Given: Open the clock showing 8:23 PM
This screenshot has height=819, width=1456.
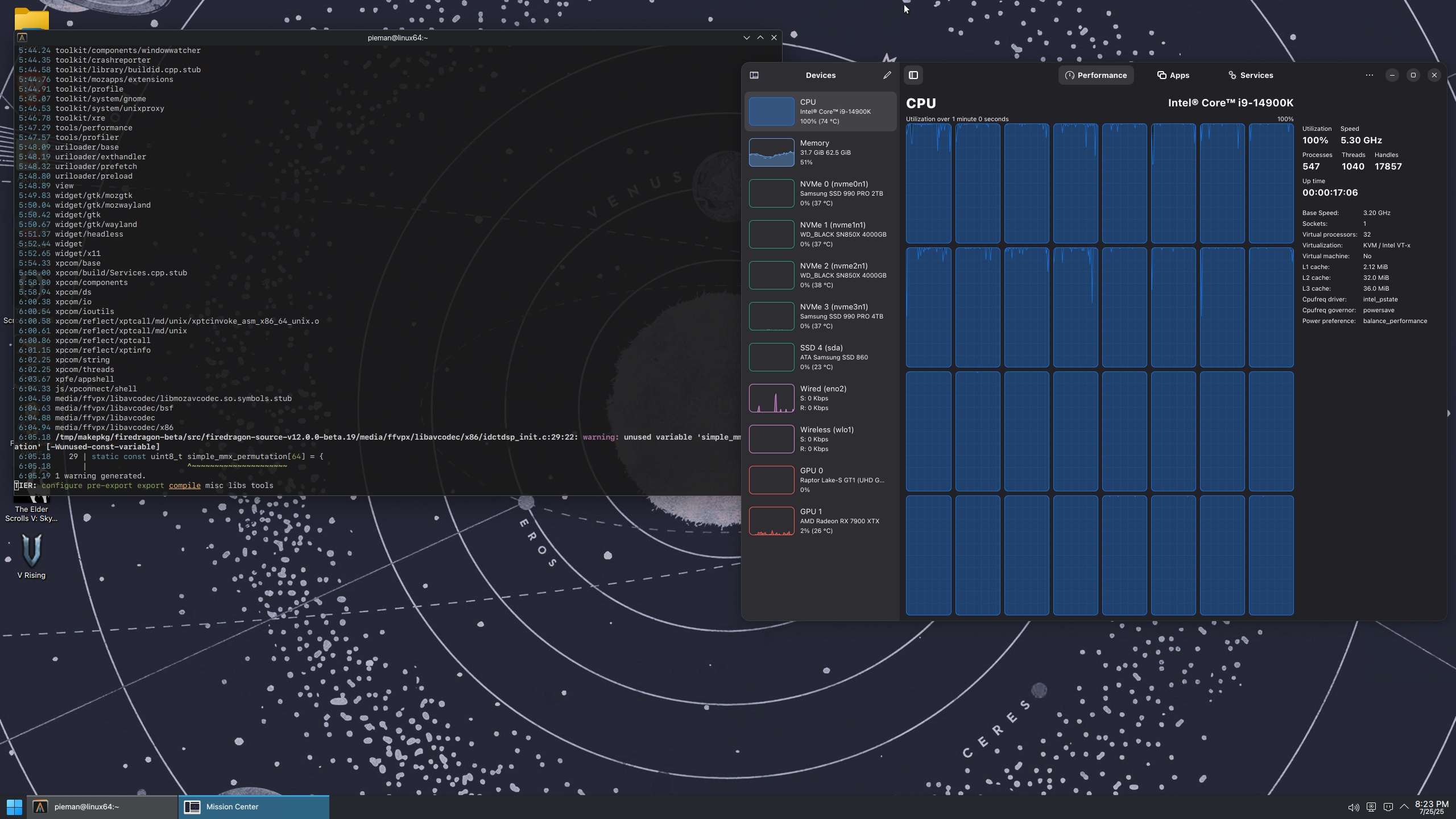Looking at the screenshot, I should click(x=1432, y=807).
